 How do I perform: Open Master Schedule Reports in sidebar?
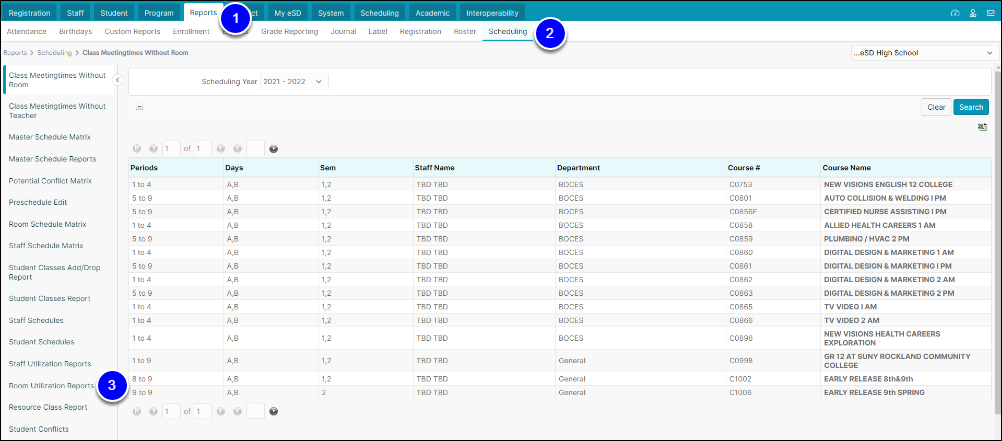click(x=52, y=159)
